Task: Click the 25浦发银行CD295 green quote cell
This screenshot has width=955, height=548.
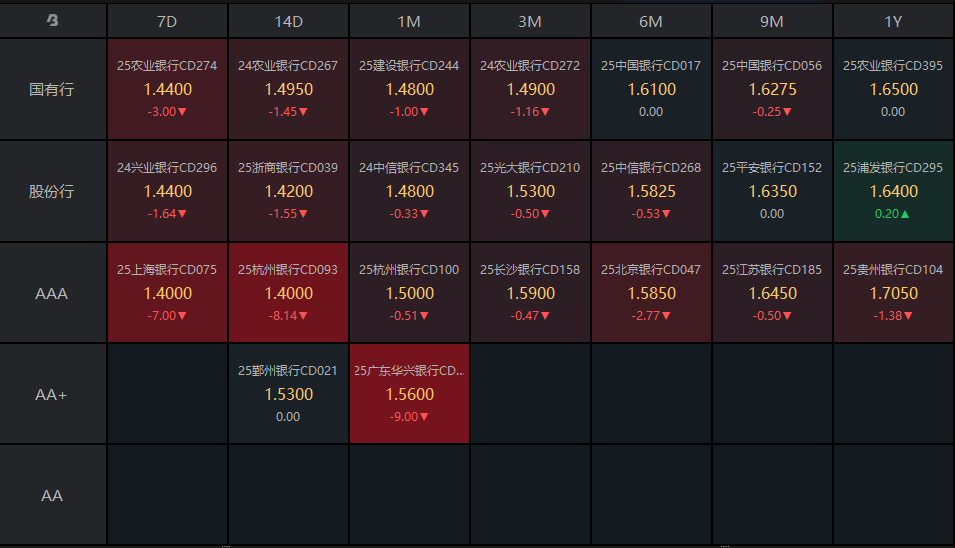Action: (893, 191)
